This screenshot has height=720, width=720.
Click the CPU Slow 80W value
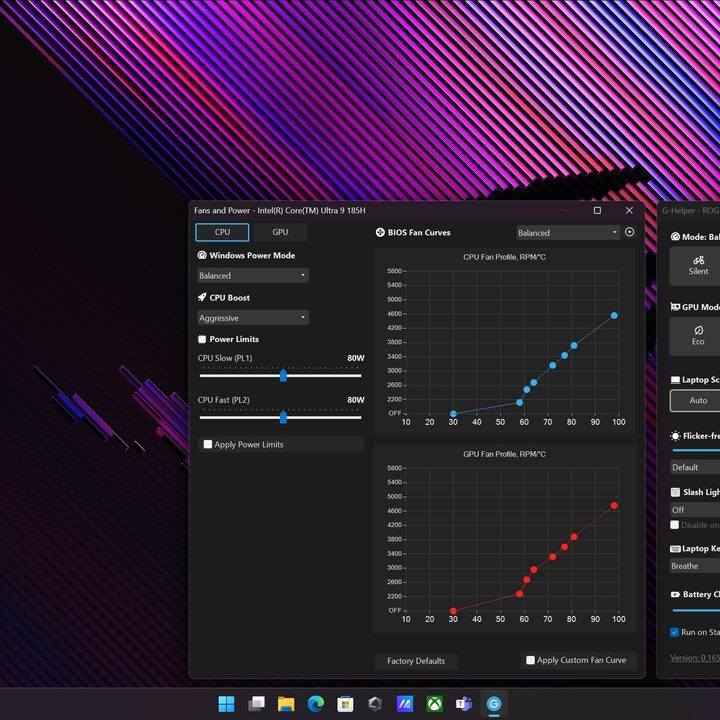click(x=355, y=358)
